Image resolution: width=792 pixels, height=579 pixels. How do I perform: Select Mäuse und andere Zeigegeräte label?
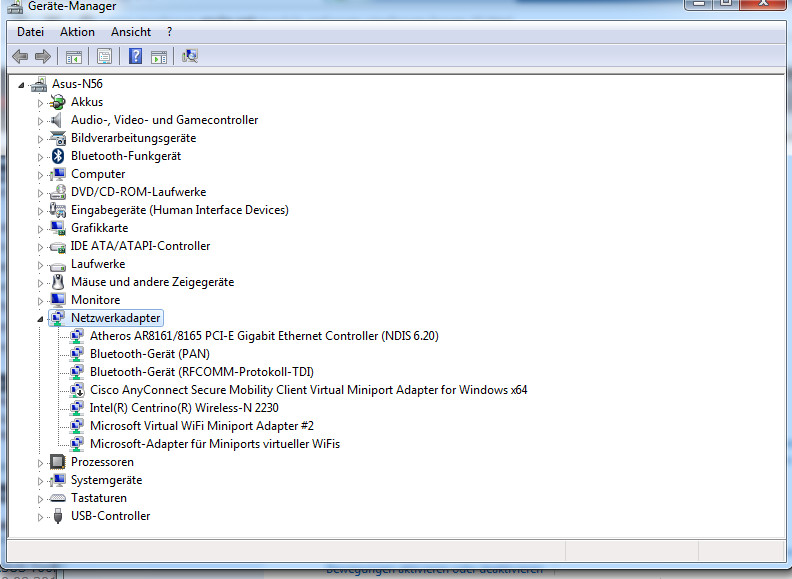point(153,282)
